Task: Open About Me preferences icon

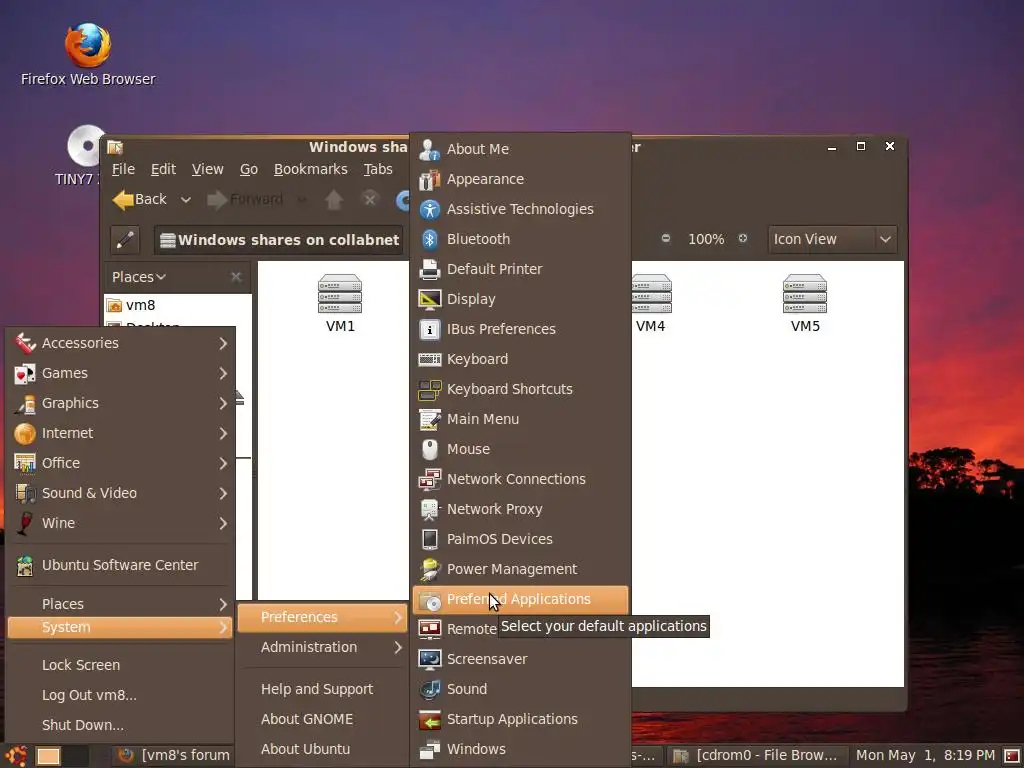Action: 429,150
